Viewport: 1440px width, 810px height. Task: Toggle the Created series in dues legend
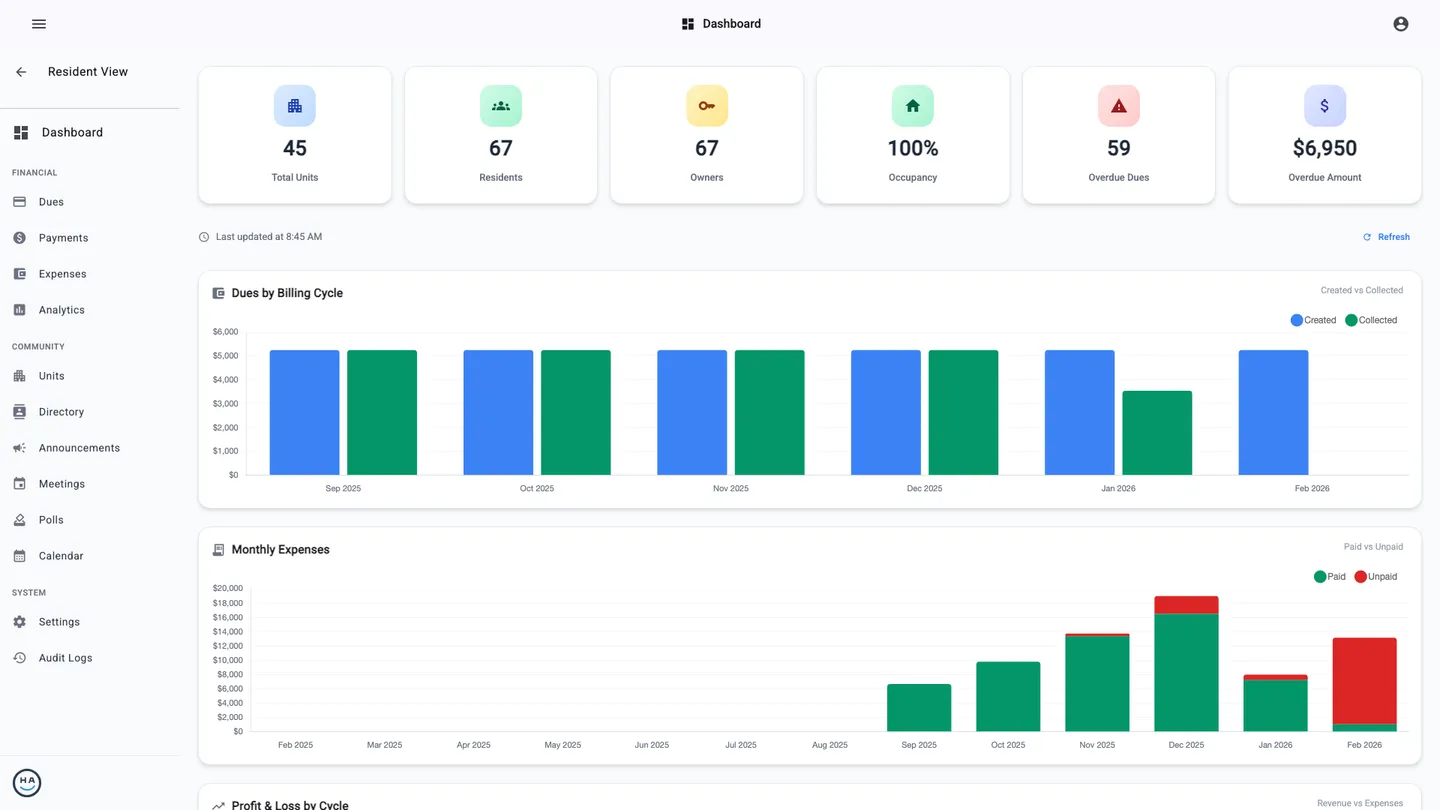coord(1313,320)
